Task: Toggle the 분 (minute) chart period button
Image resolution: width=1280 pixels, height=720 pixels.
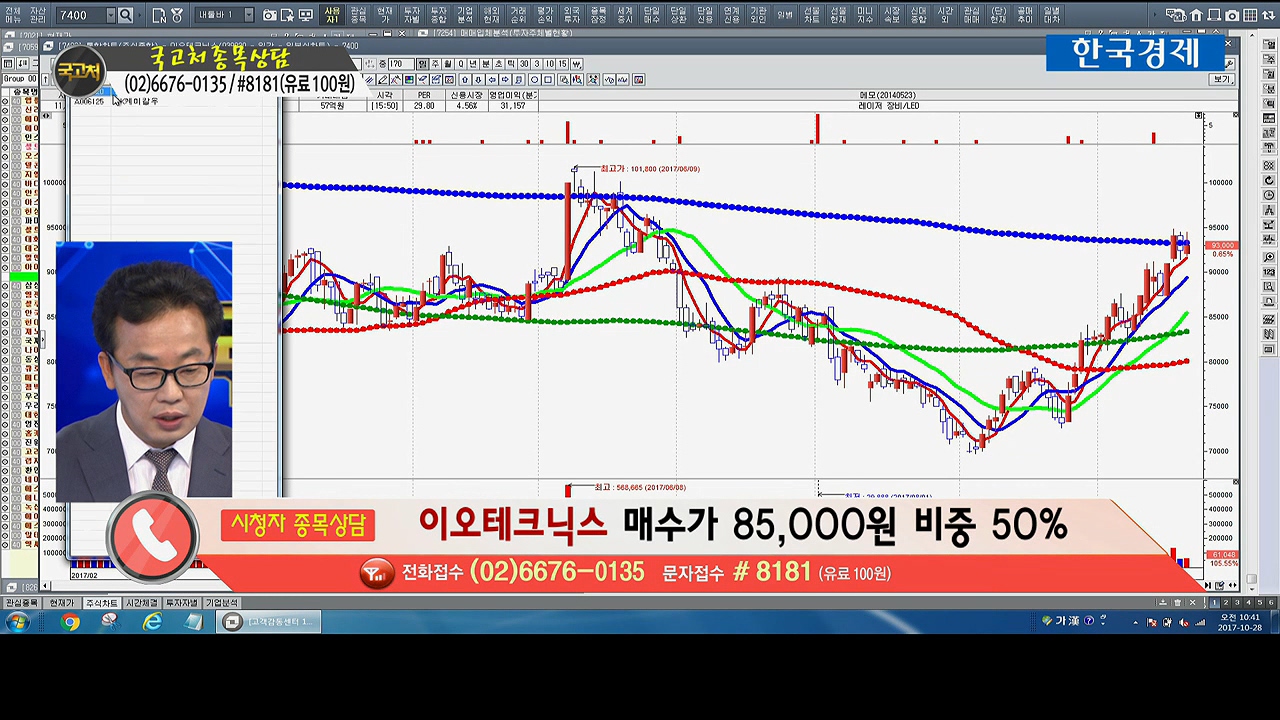Action: click(486, 64)
